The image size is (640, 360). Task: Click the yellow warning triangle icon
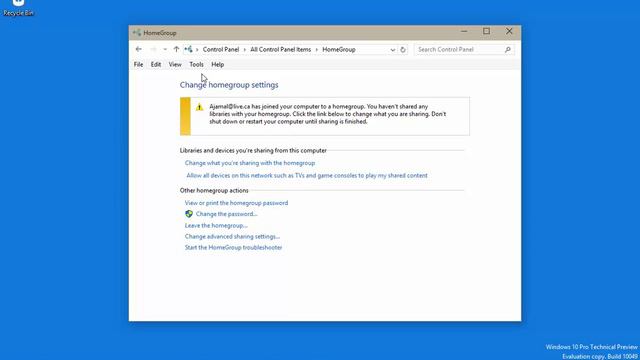pyautogui.click(x=199, y=107)
